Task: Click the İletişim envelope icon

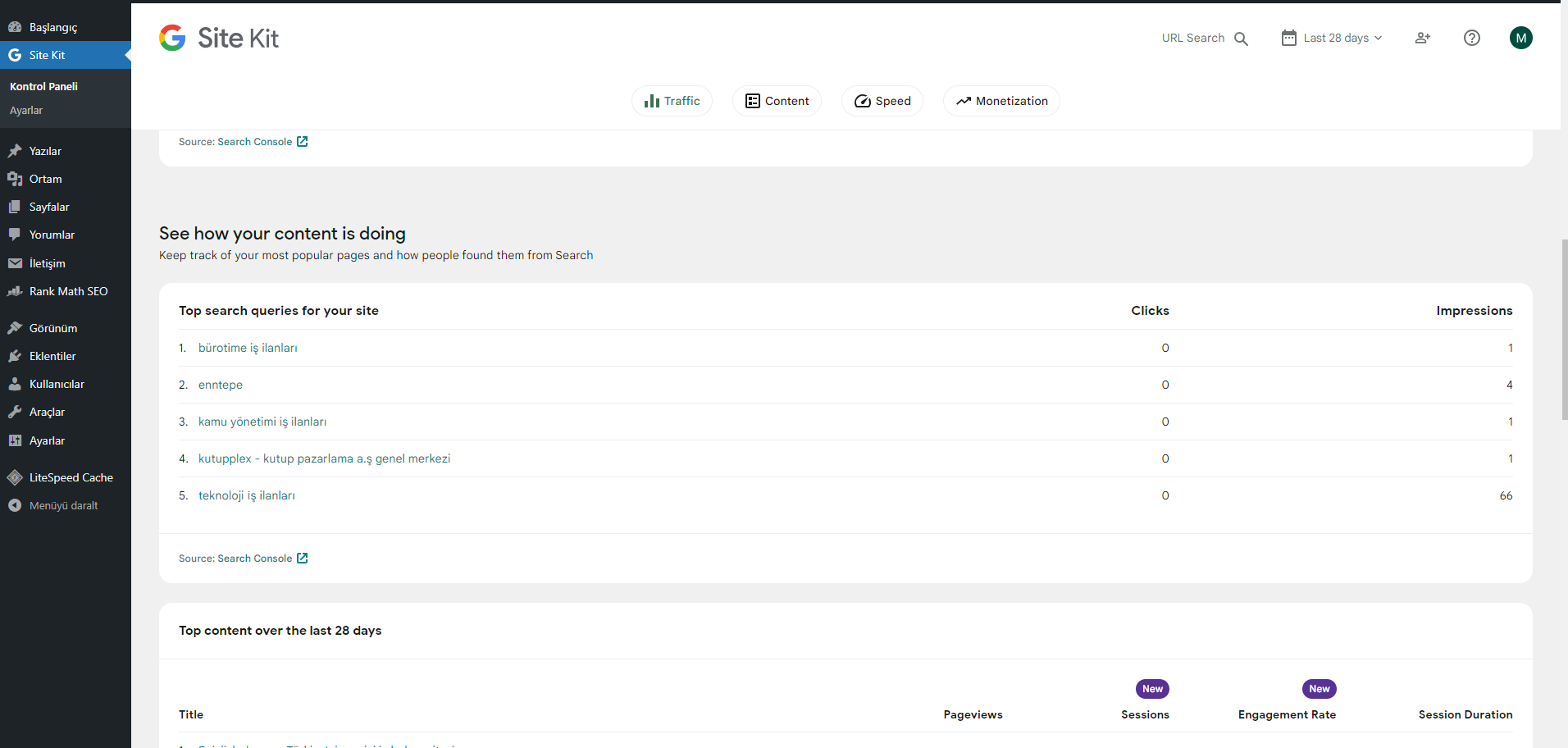Action: tap(15, 263)
